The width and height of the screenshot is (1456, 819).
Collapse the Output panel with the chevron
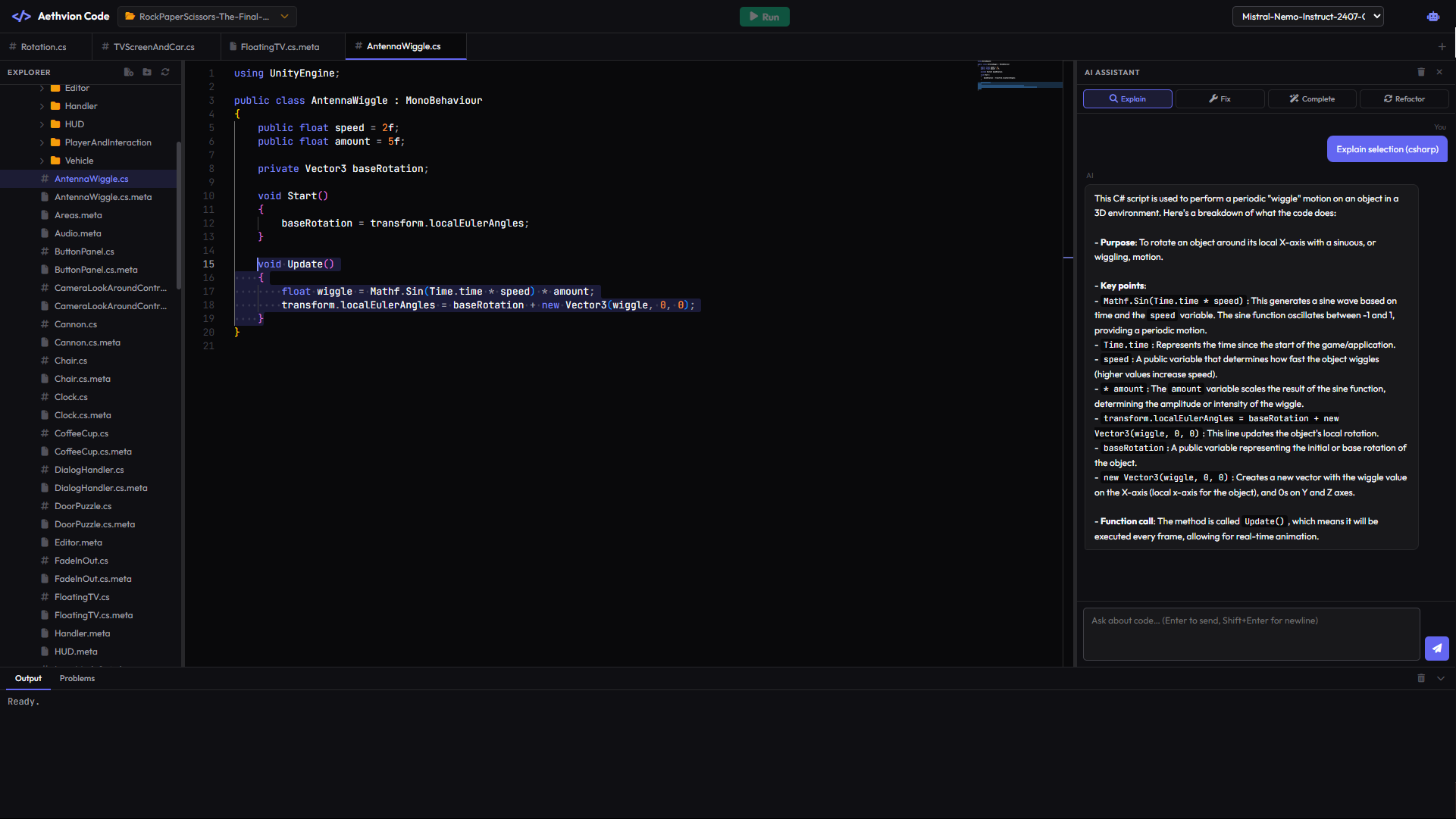[x=1441, y=678]
